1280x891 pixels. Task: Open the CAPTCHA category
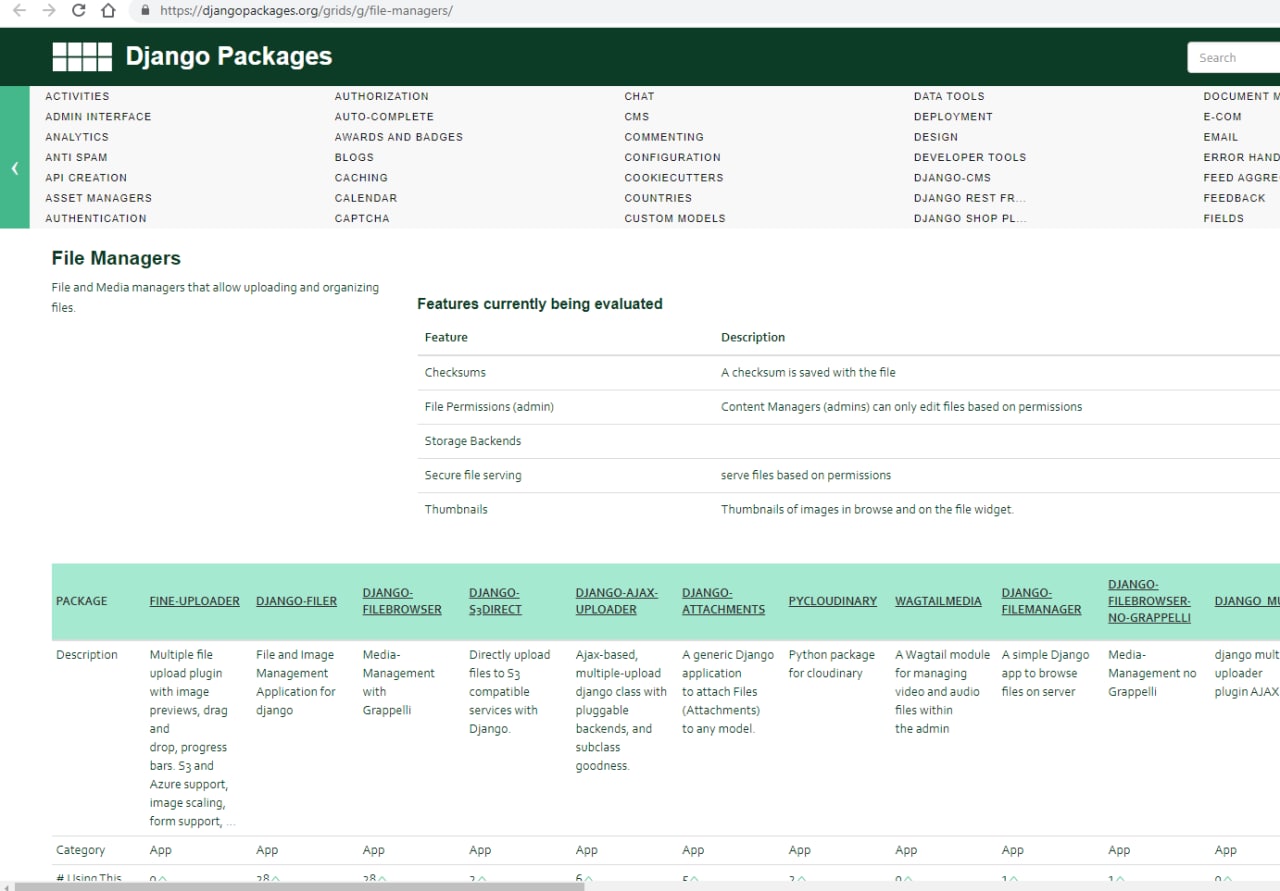coord(362,218)
